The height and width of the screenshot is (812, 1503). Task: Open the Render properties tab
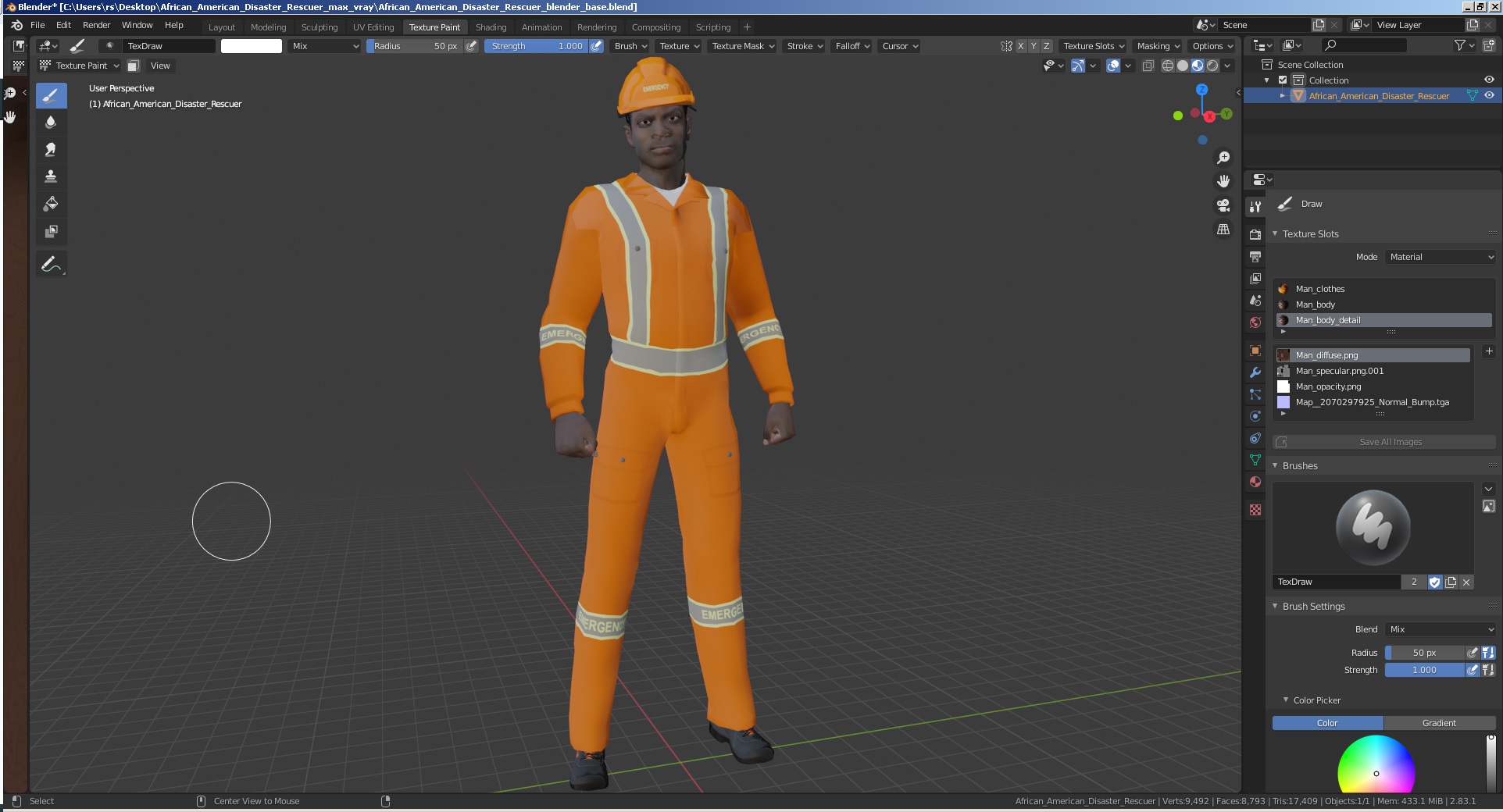click(x=1255, y=234)
